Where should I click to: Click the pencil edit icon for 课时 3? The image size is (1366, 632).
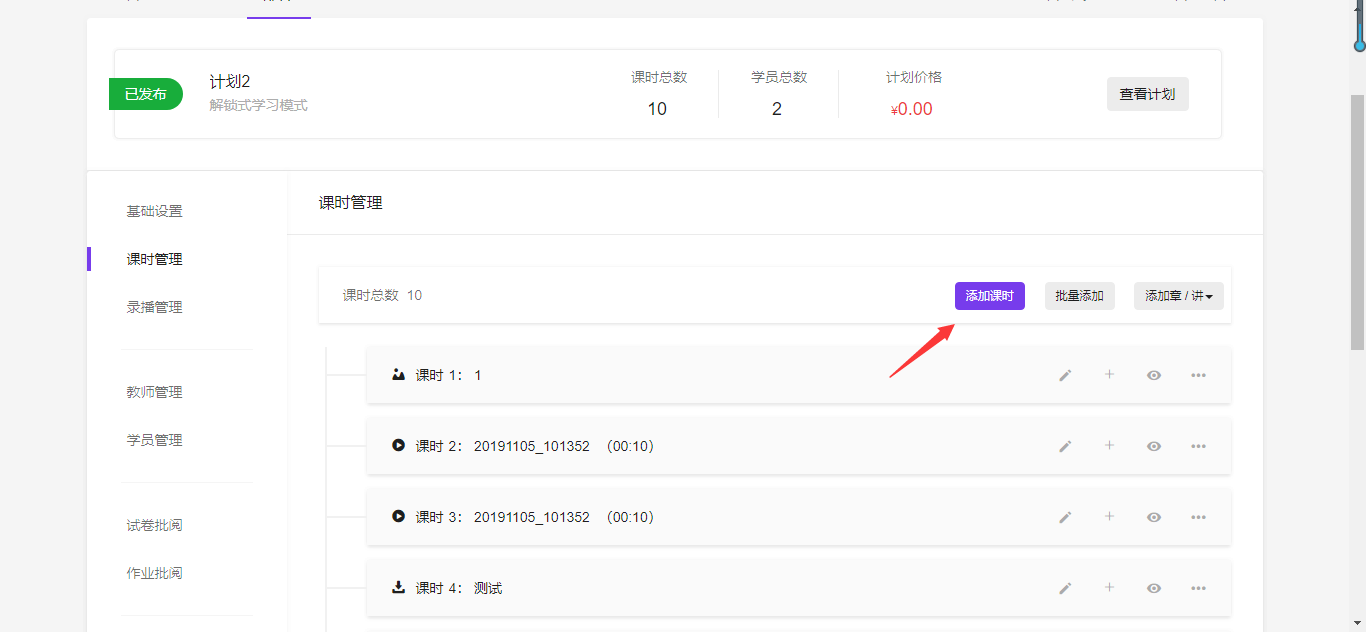click(1065, 517)
